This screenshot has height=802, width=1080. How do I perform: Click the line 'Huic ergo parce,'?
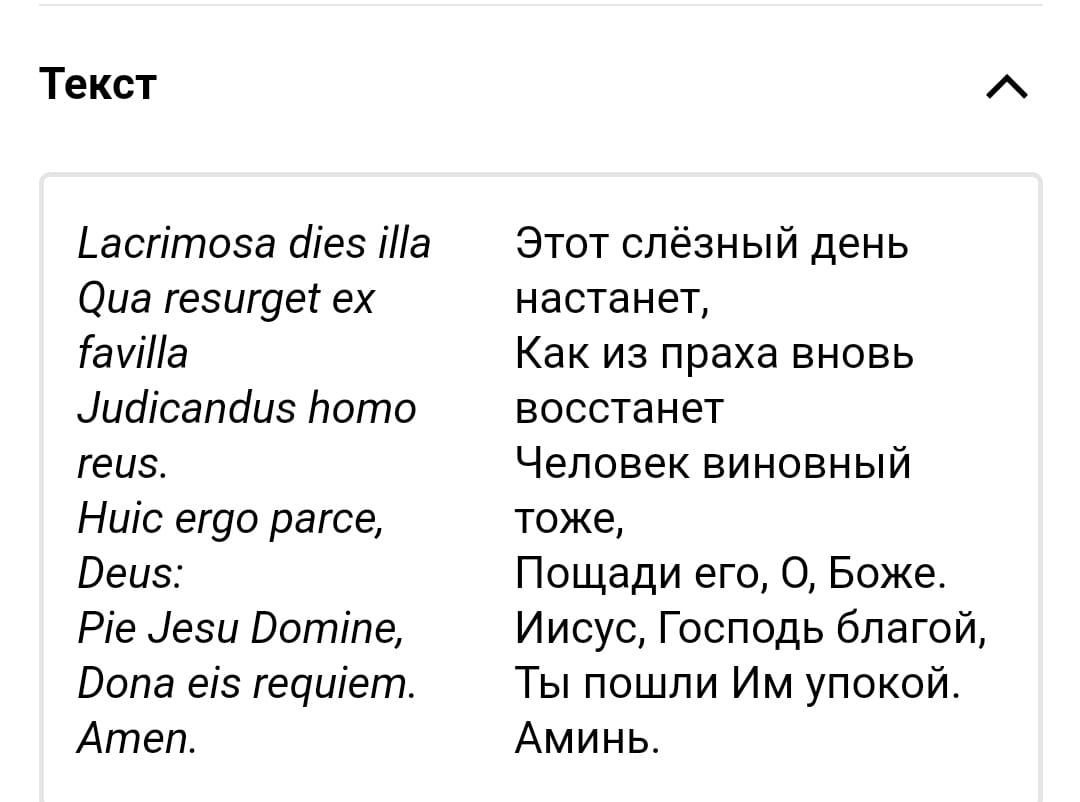[x=229, y=519]
